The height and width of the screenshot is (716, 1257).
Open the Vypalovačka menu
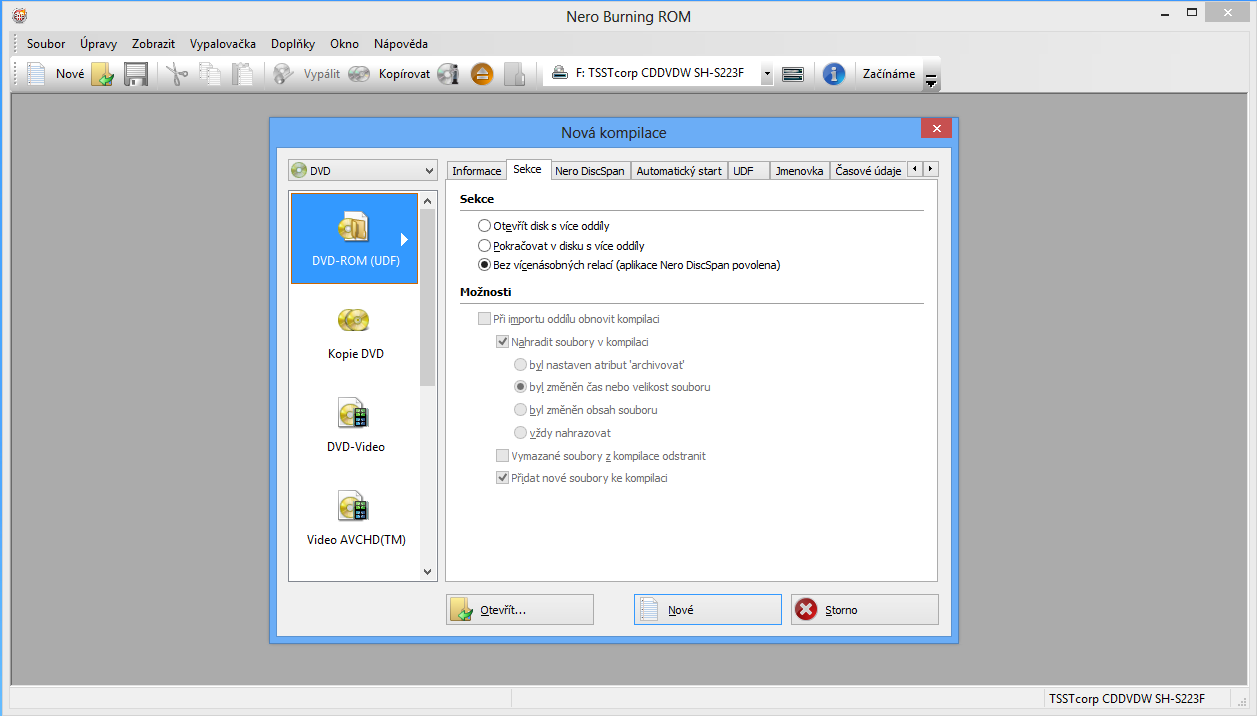pos(223,44)
